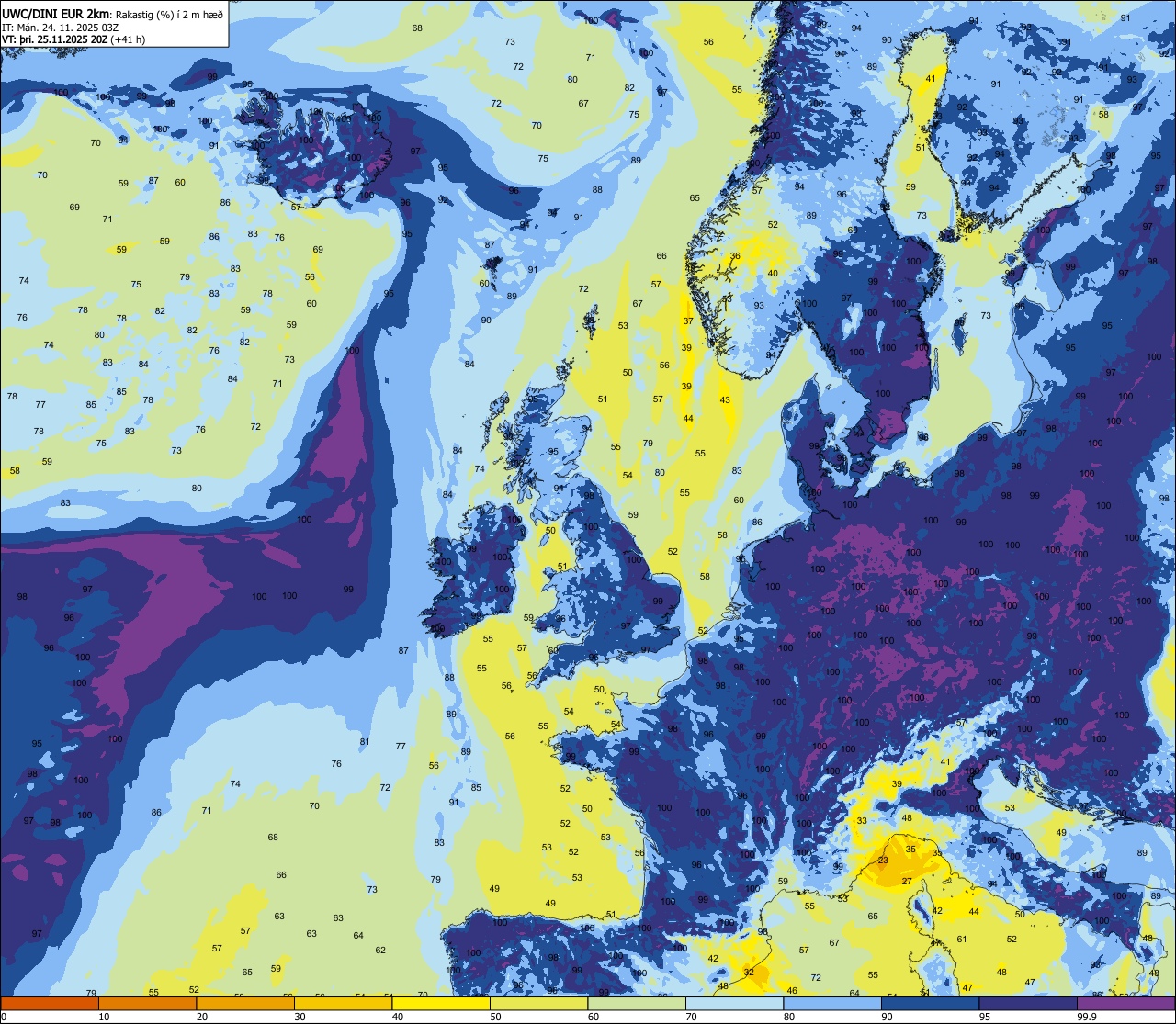Viewport: 1176px width, 1024px height.
Task: Select the amber 30–40 legend swatch
Action: tap(344, 1003)
